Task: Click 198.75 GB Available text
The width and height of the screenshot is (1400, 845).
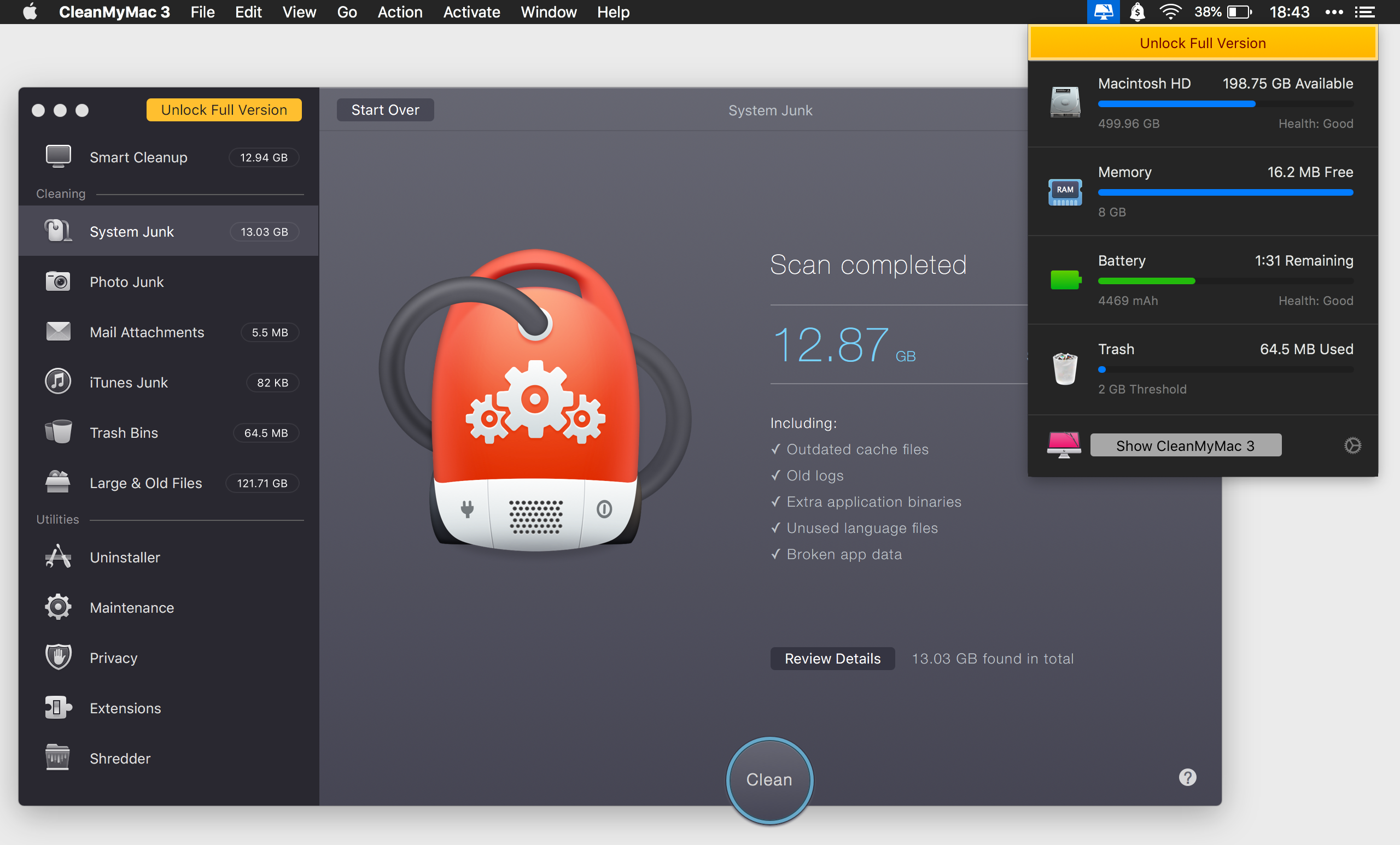Action: (x=1287, y=84)
